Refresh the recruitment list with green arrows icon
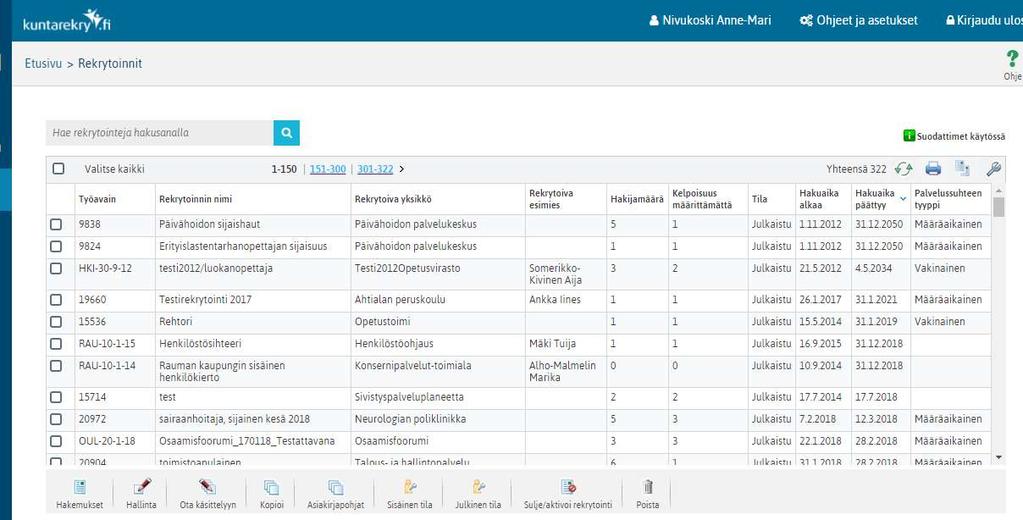 (904, 169)
